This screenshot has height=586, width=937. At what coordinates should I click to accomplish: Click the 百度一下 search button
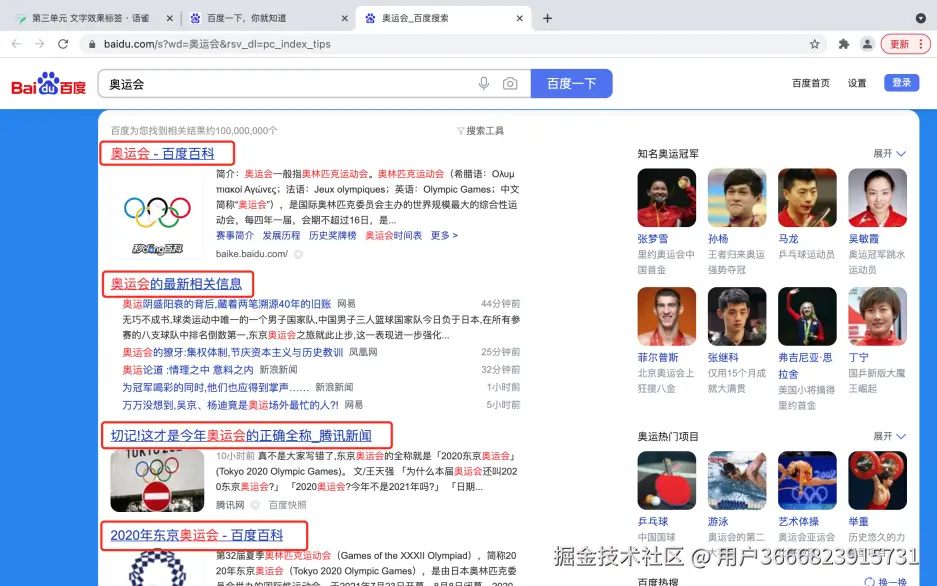coord(571,84)
